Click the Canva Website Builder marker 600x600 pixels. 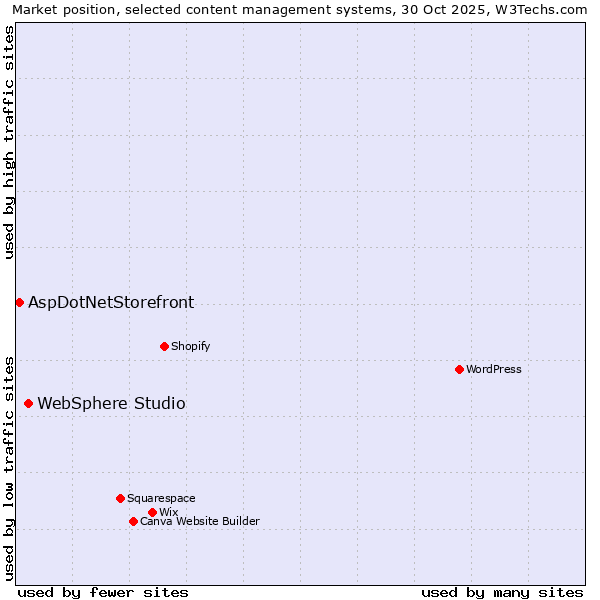point(133,521)
